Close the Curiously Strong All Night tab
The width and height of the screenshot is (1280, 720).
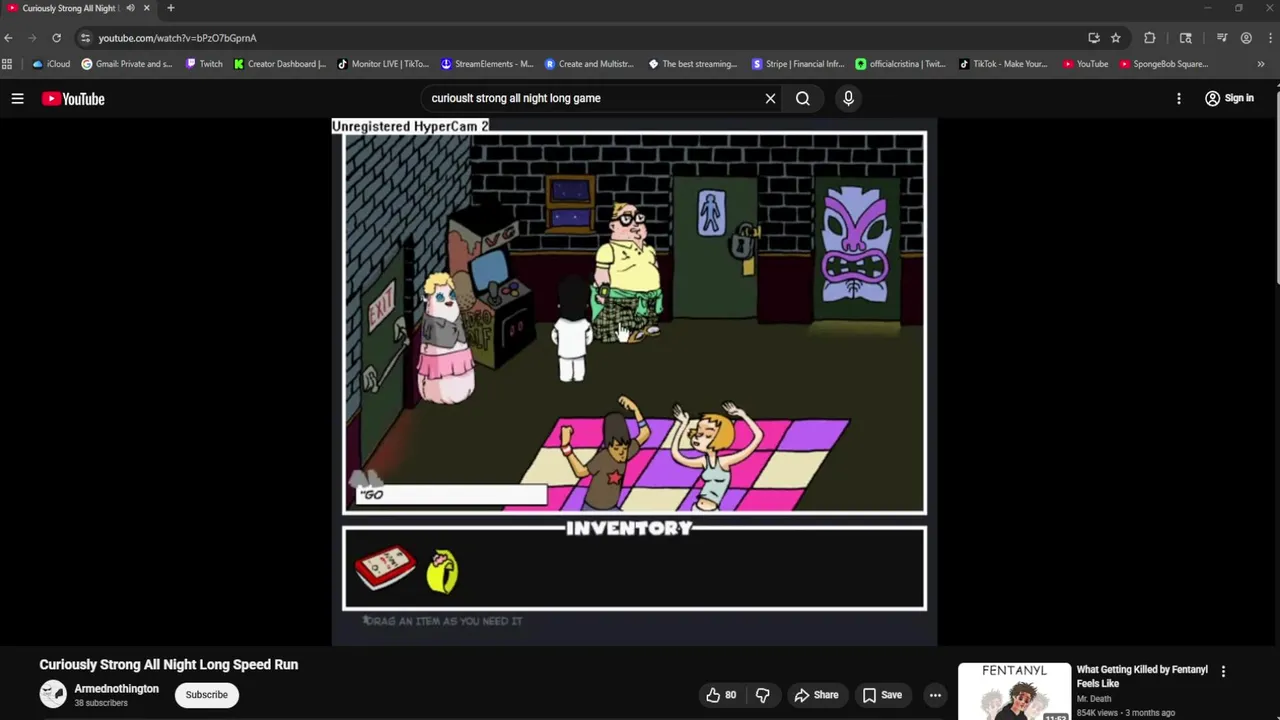pyautogui.click(x=147, y=8)
